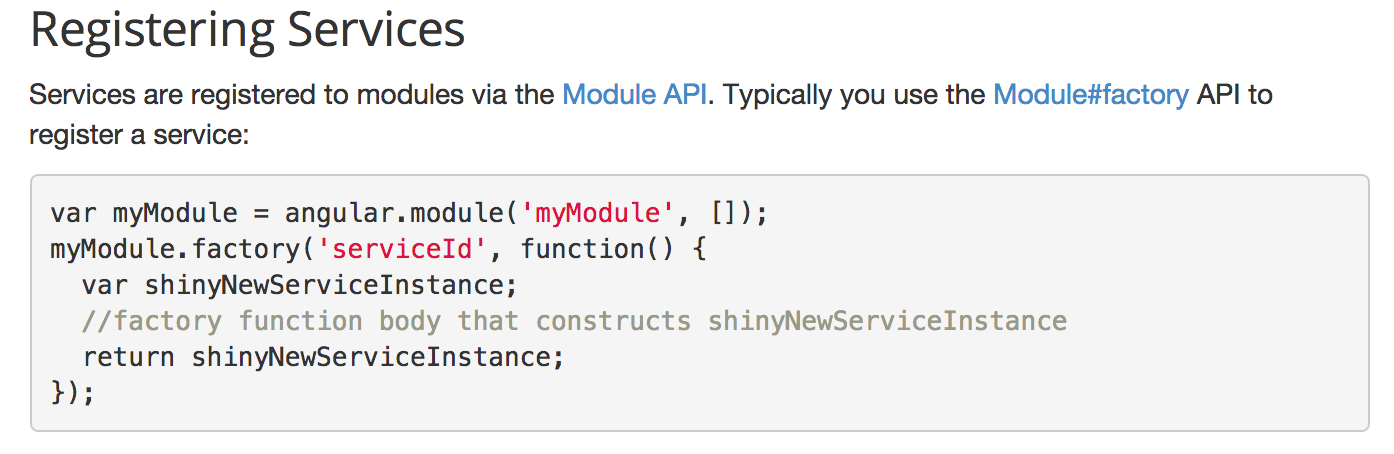Viewport: 1394px width, 454px height.
Task: Click myModule.factory in the second code line
Action: pos(175,249)
